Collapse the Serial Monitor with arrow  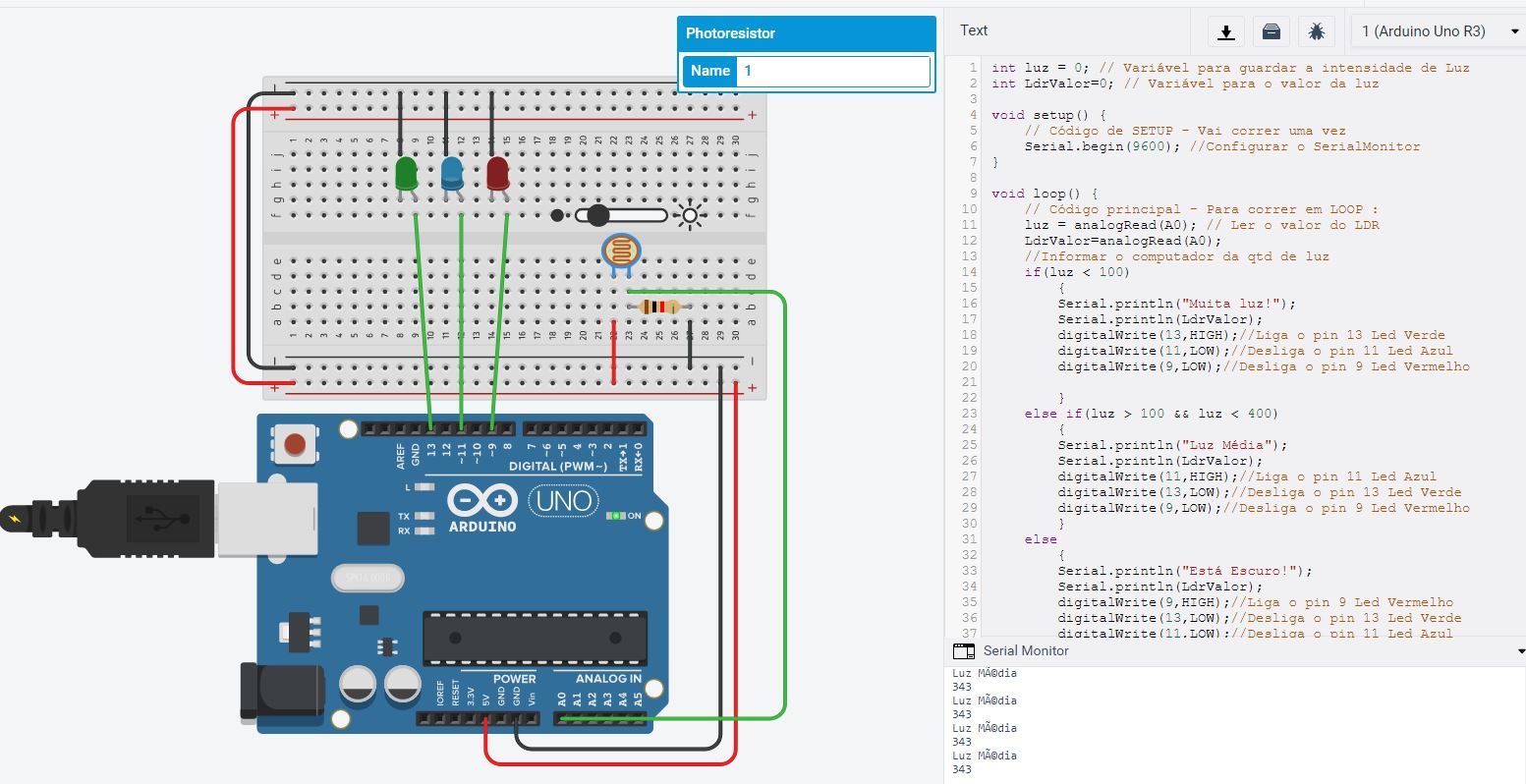tap(1521, 651)
